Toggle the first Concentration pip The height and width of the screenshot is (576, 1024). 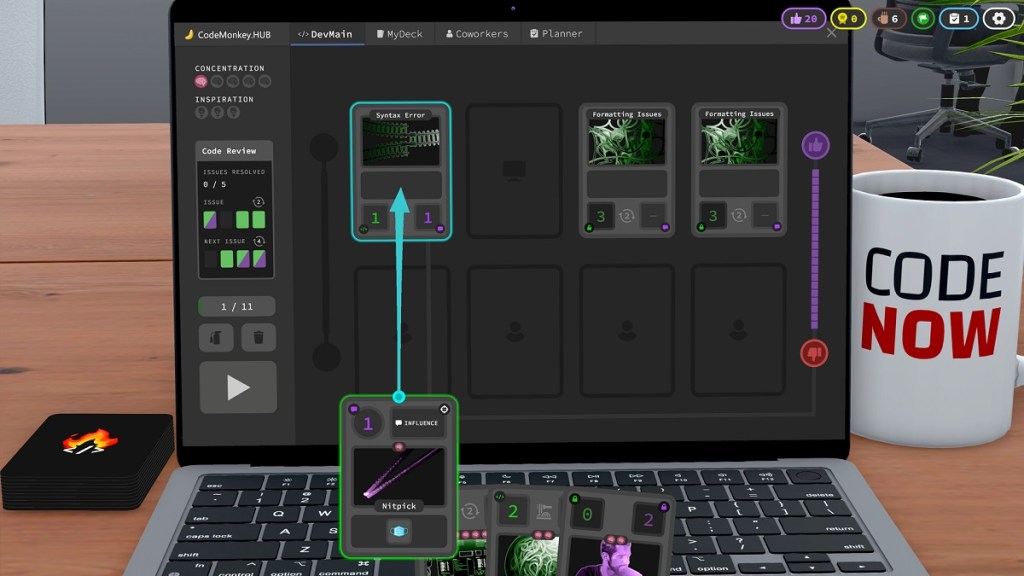(202, 82)
